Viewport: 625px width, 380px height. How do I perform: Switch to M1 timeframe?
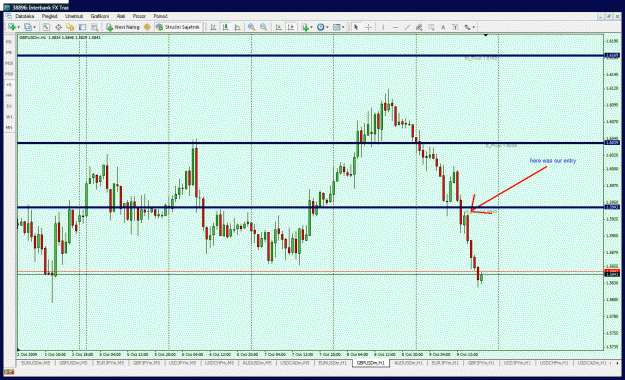[9, 41]
